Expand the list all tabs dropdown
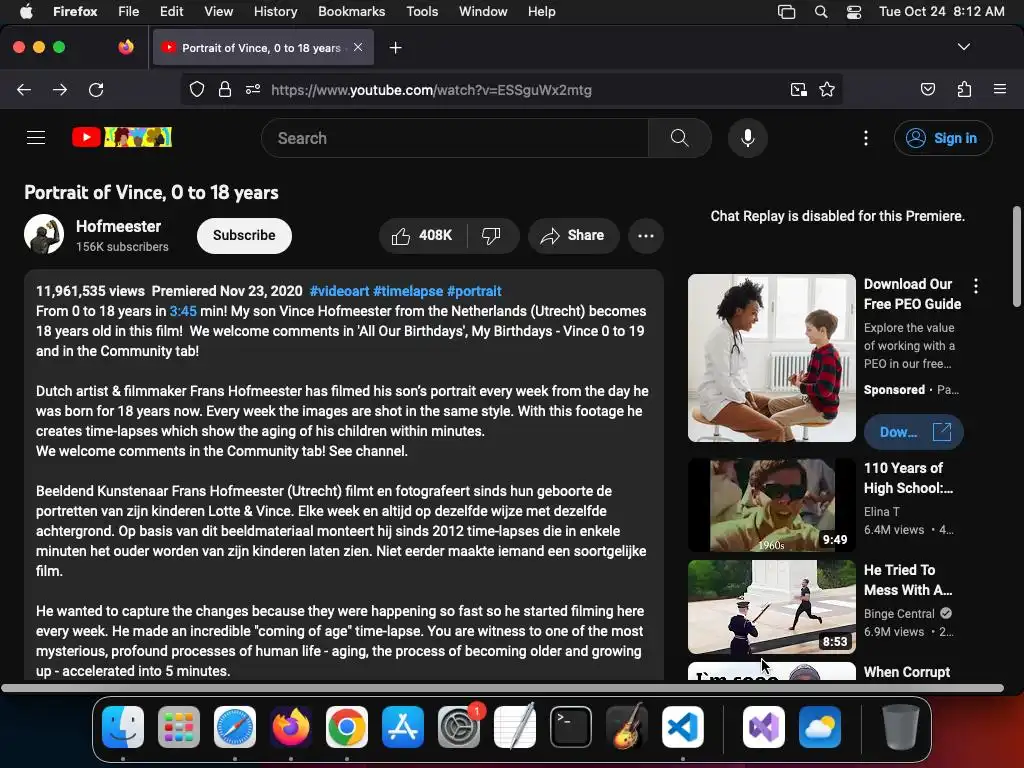This screenshot has width=1024, height=768. 963,47
